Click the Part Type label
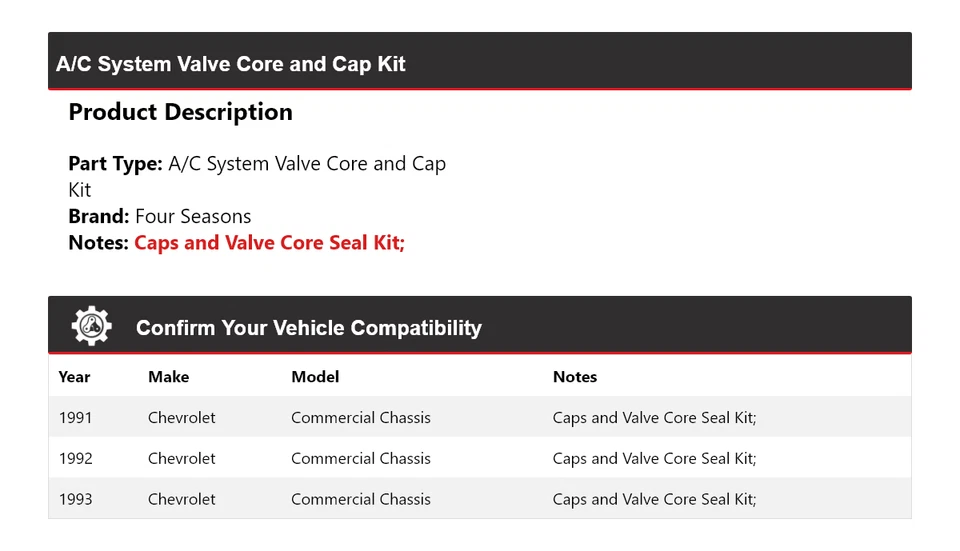The image size is (960, 551). [115, 164]
